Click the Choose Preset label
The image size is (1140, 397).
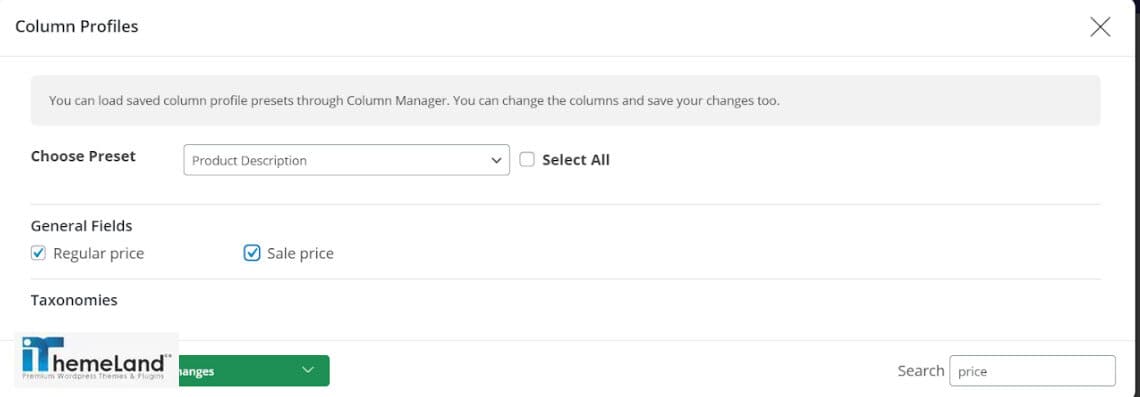coord(83,156)
